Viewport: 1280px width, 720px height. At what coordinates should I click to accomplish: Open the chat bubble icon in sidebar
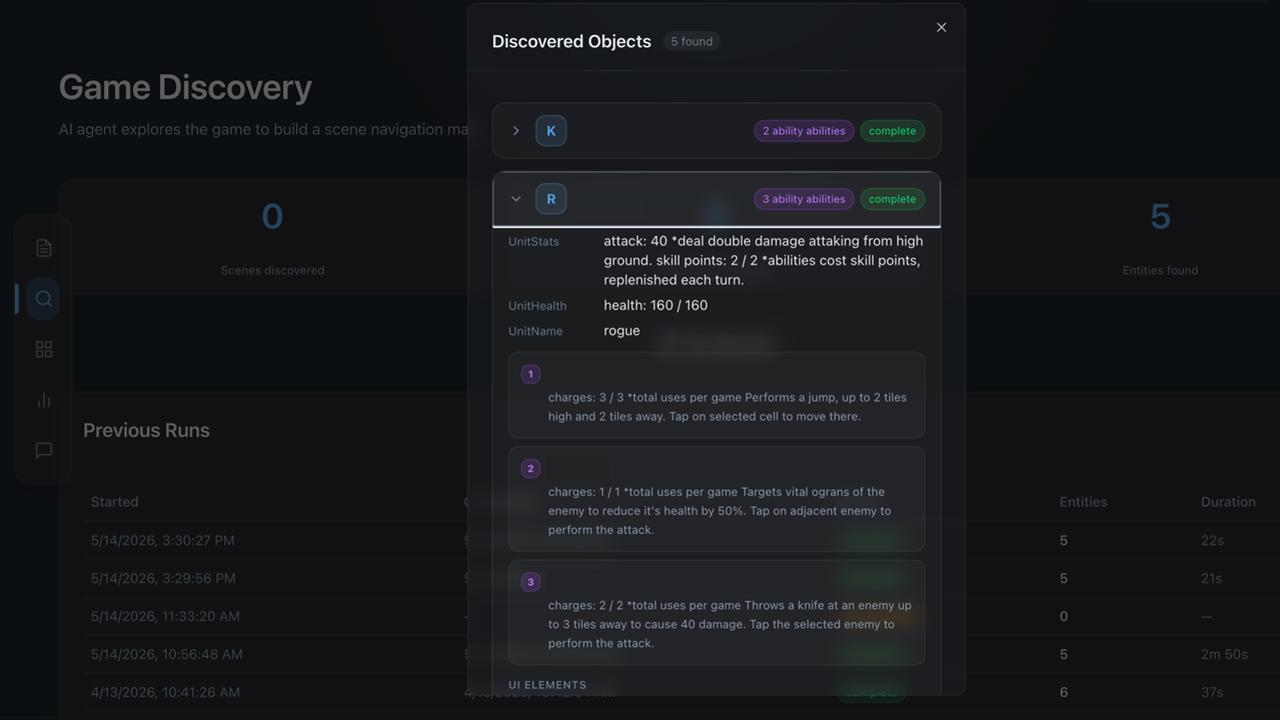[x=44, y=450]
